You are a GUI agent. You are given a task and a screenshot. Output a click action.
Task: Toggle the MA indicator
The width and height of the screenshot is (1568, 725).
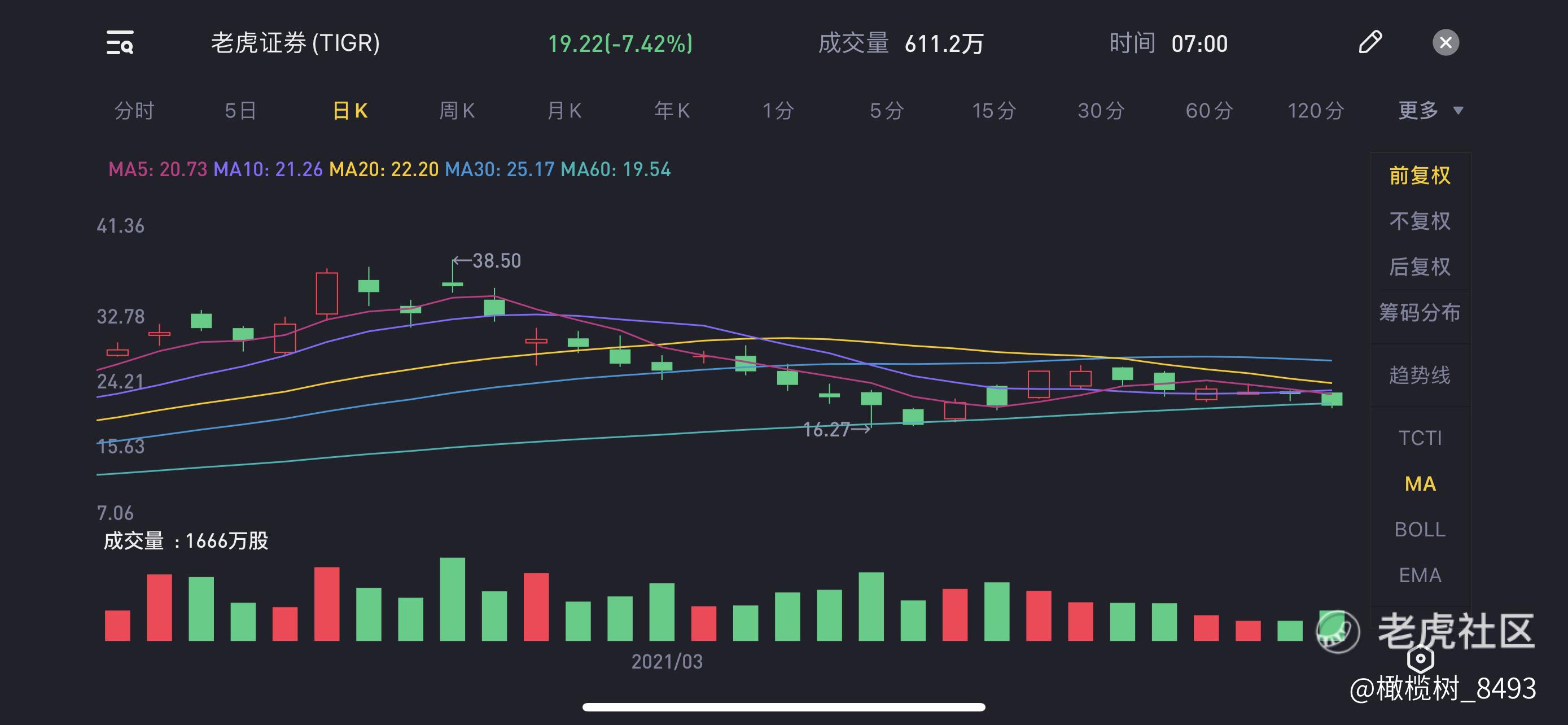pos(1420,484)
